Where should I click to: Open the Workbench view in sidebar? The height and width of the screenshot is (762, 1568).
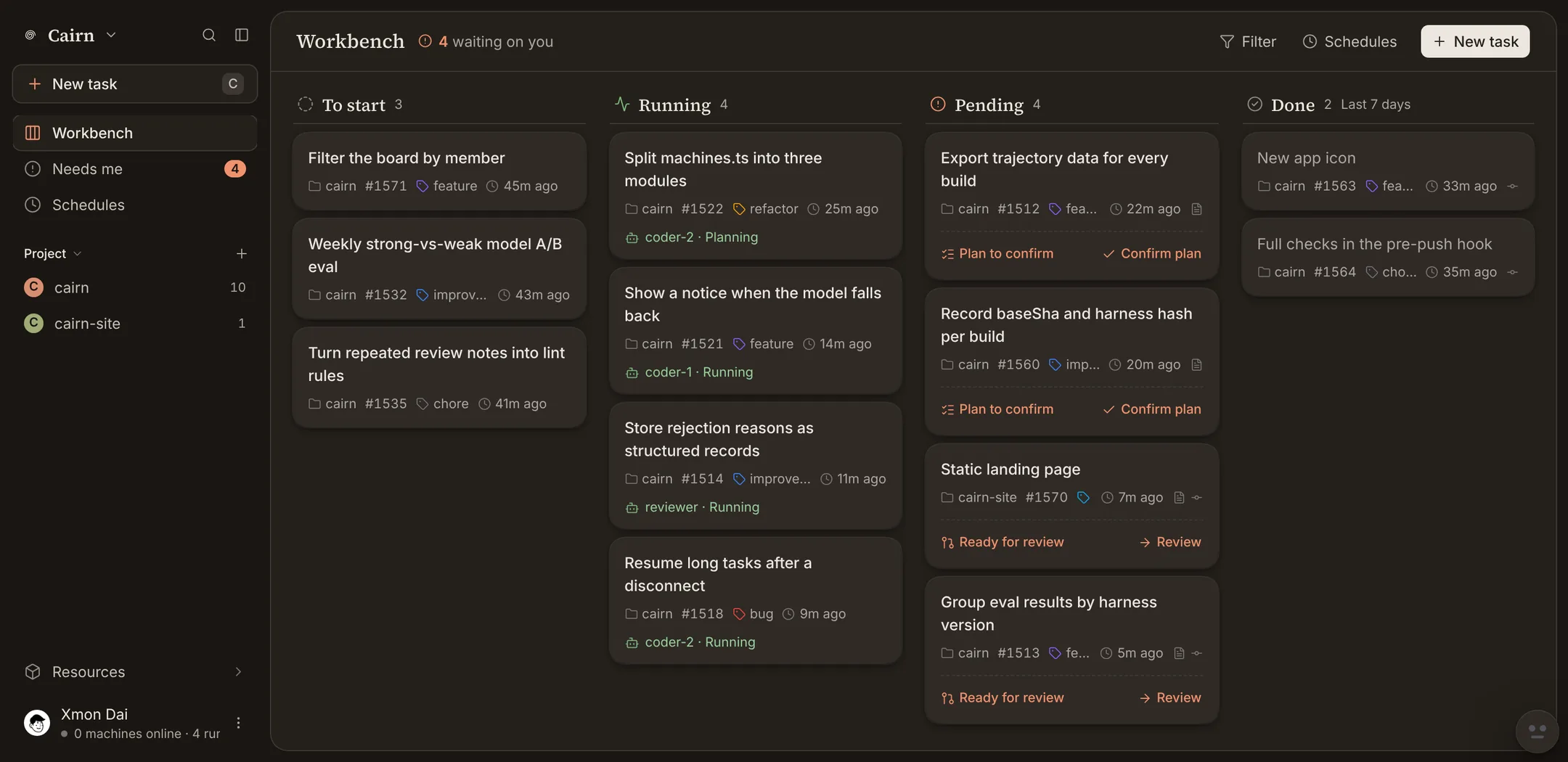pos(135,133)
